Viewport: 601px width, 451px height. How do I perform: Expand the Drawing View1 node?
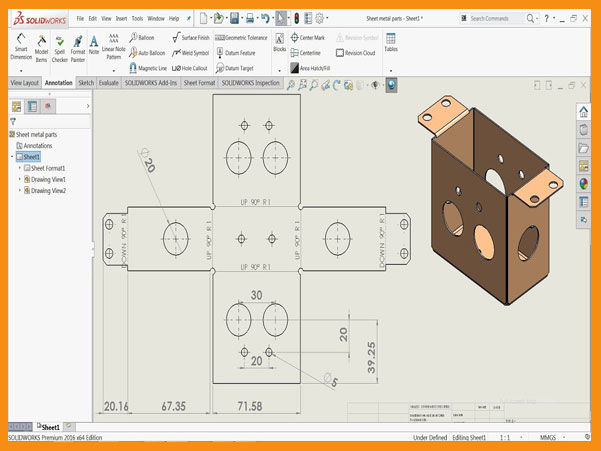(x=20, y=179)
